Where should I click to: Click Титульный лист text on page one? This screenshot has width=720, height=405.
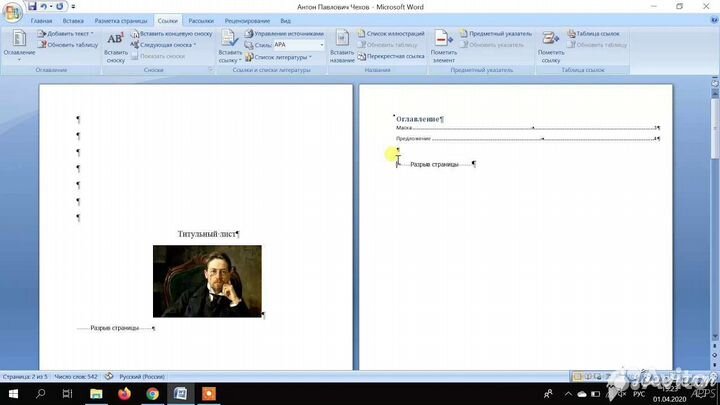pyautogui.click(x=206, y=234)
